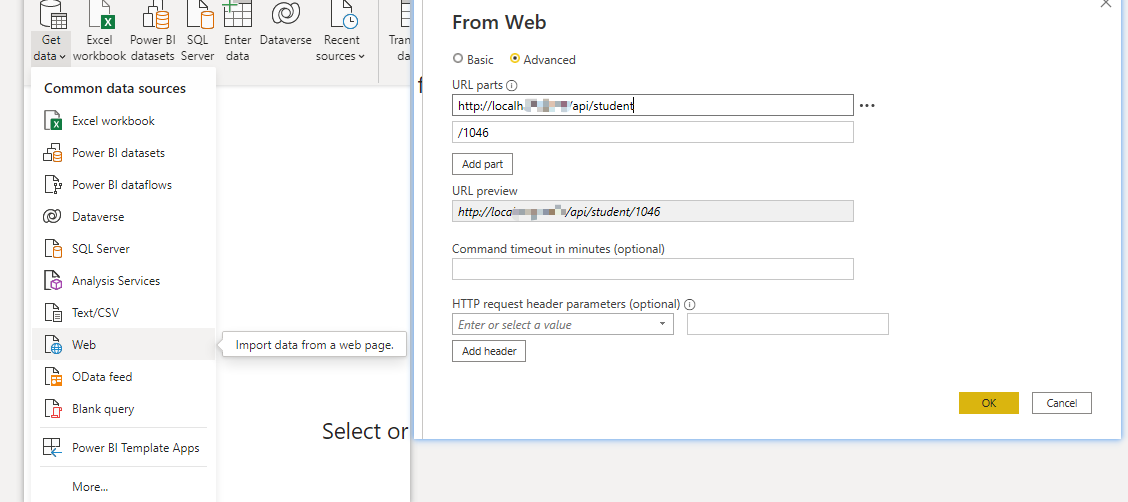Image resolution: width=1128 pixels, height=502 pixels.
Task: Click the Web globe icon
Action: coord(53,345)
